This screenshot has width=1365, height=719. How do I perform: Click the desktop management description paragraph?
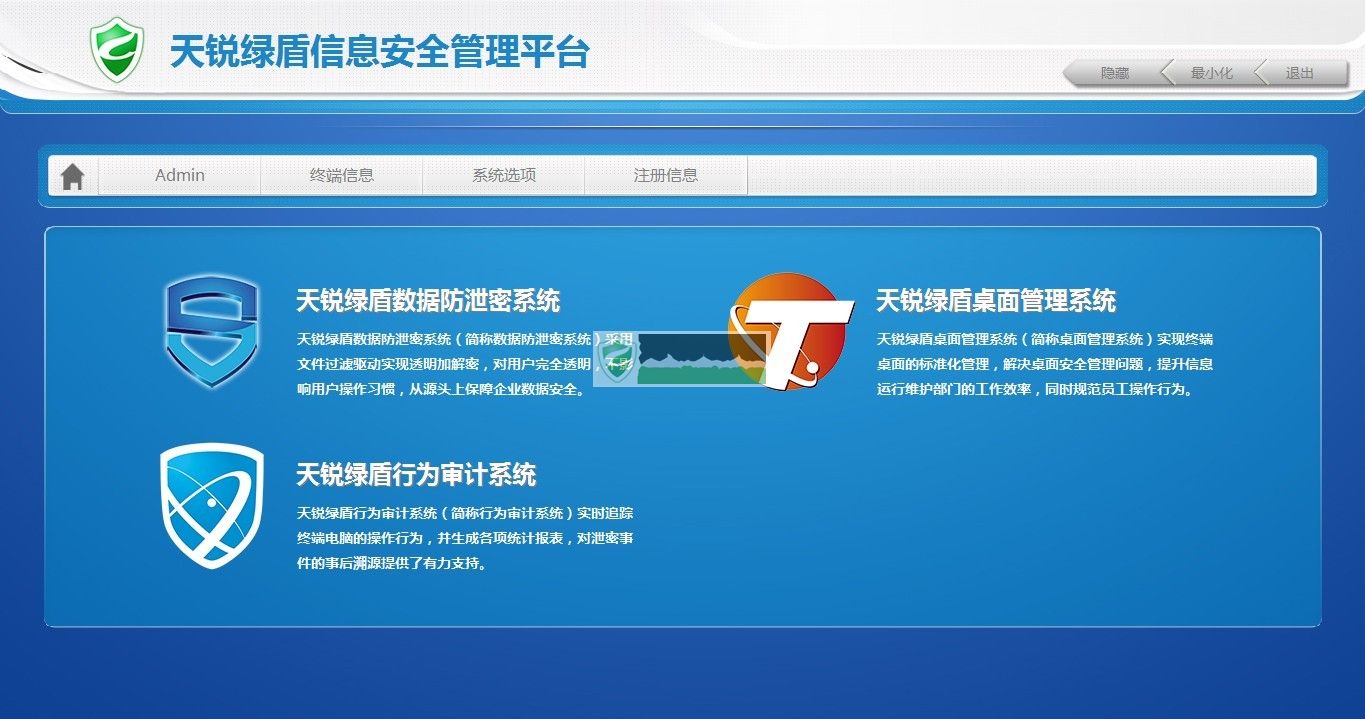(x=1045, y=364)
